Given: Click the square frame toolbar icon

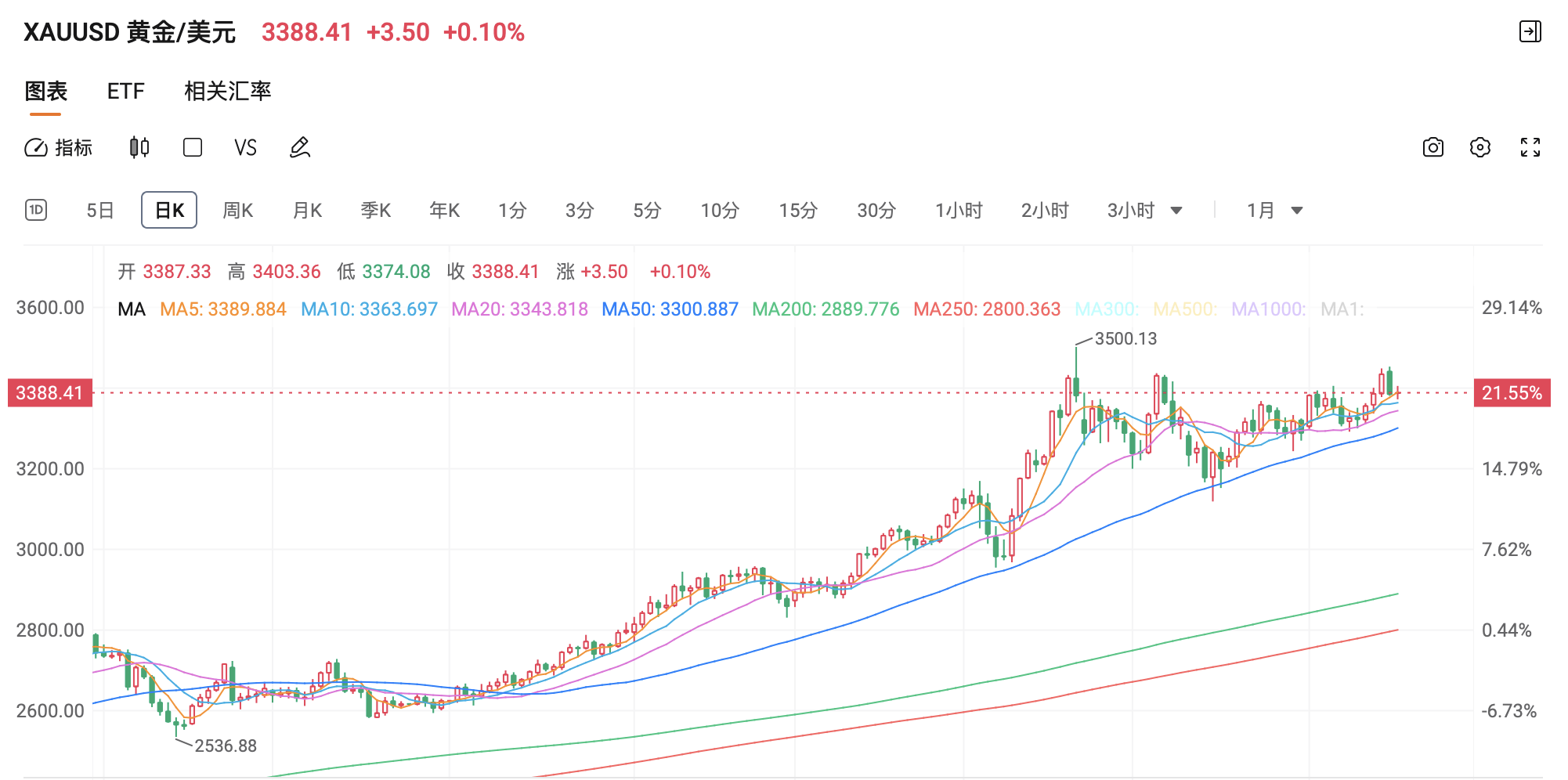Looking at the screenshot, I should [193, 147].
